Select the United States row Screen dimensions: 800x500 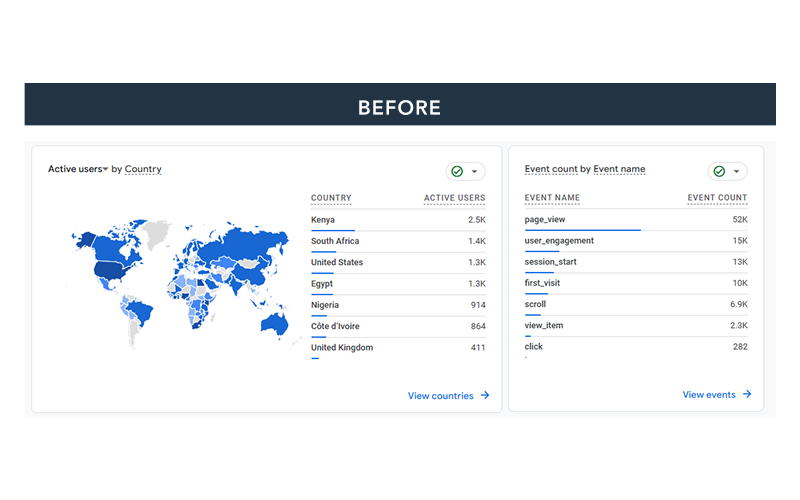(398, 262)
